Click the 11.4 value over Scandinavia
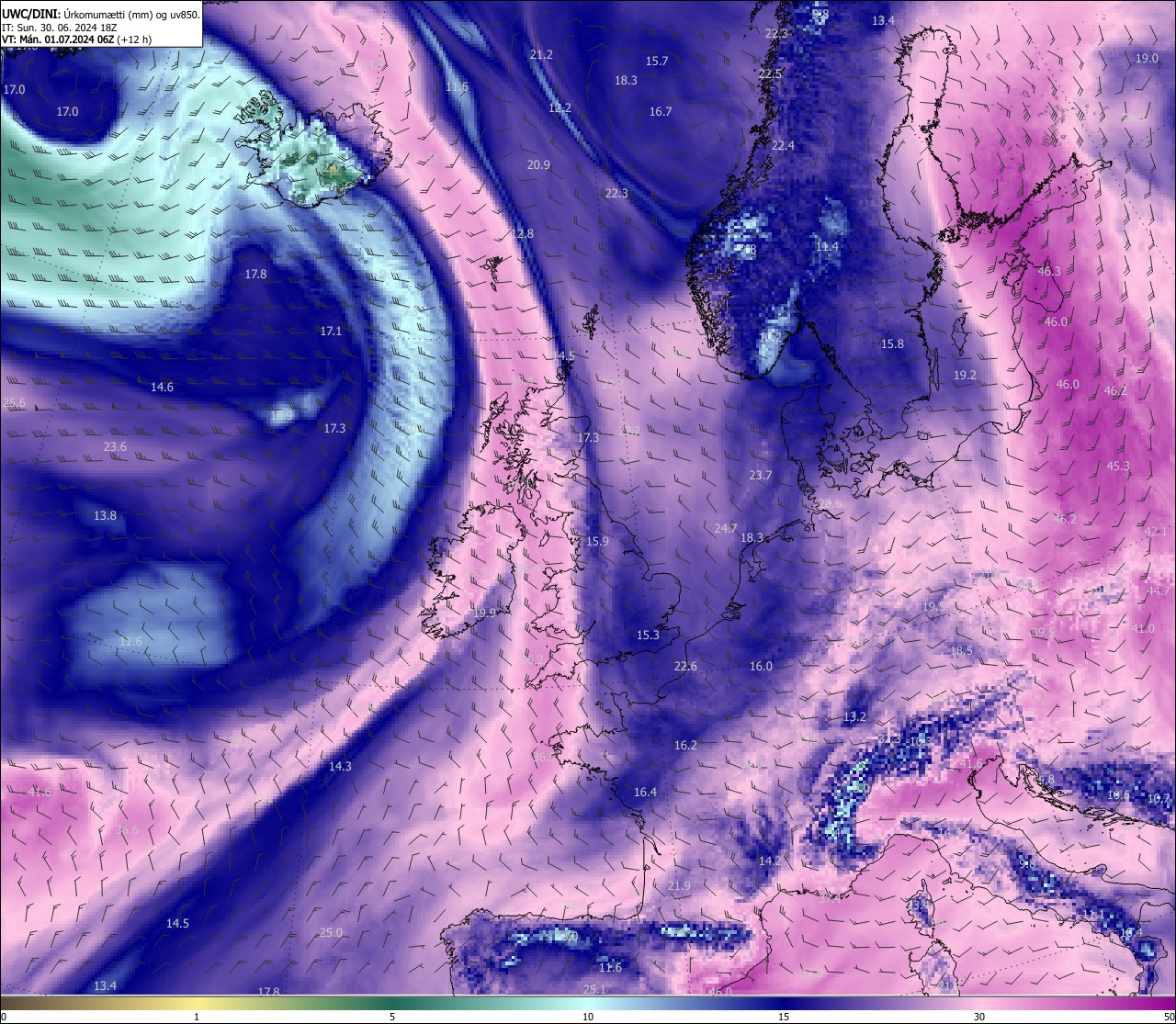This screenshot has height=1024, width=1176. click(828, 246)
